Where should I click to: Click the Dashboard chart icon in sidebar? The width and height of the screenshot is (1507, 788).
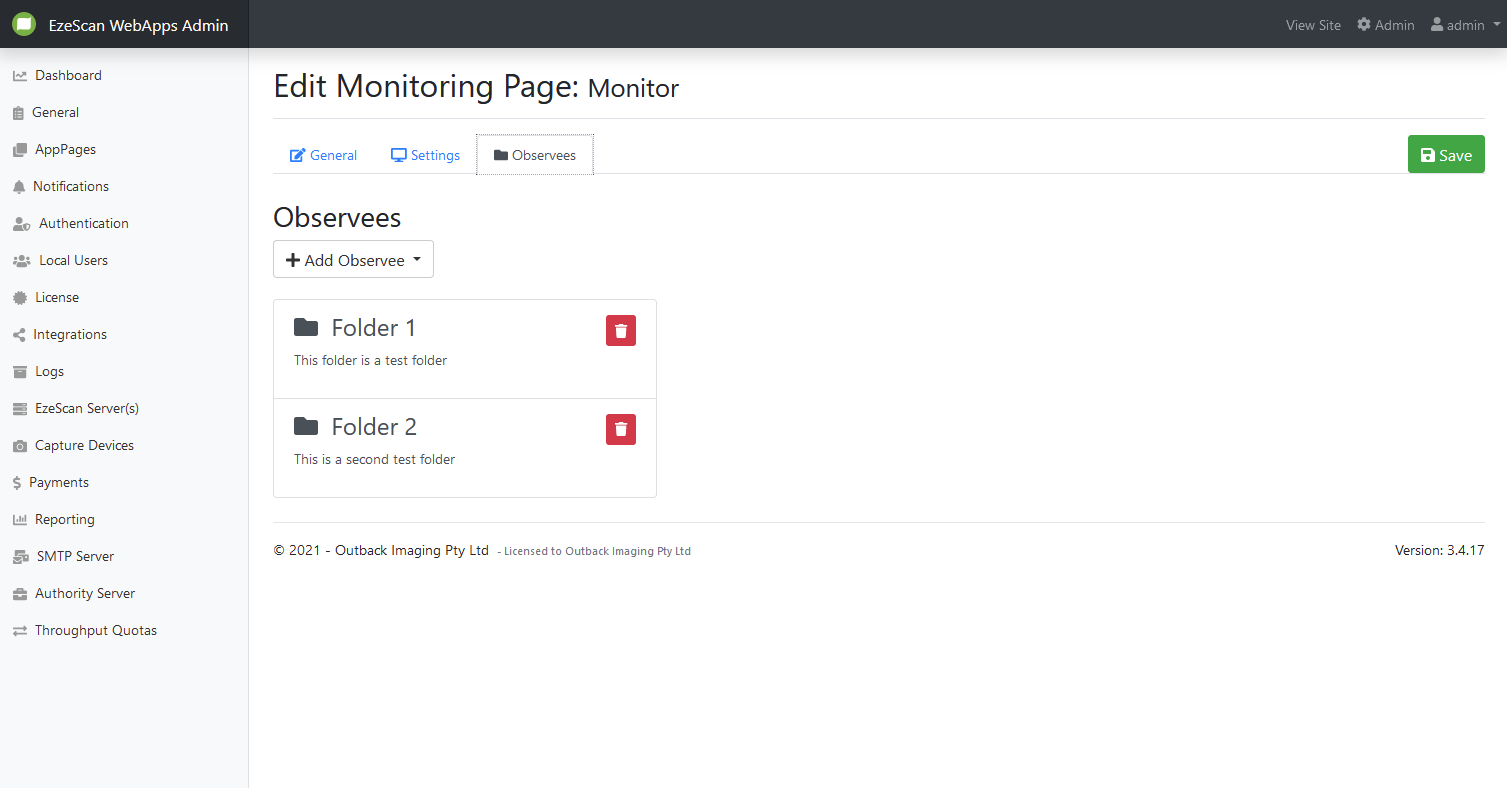tap(19, 76)
